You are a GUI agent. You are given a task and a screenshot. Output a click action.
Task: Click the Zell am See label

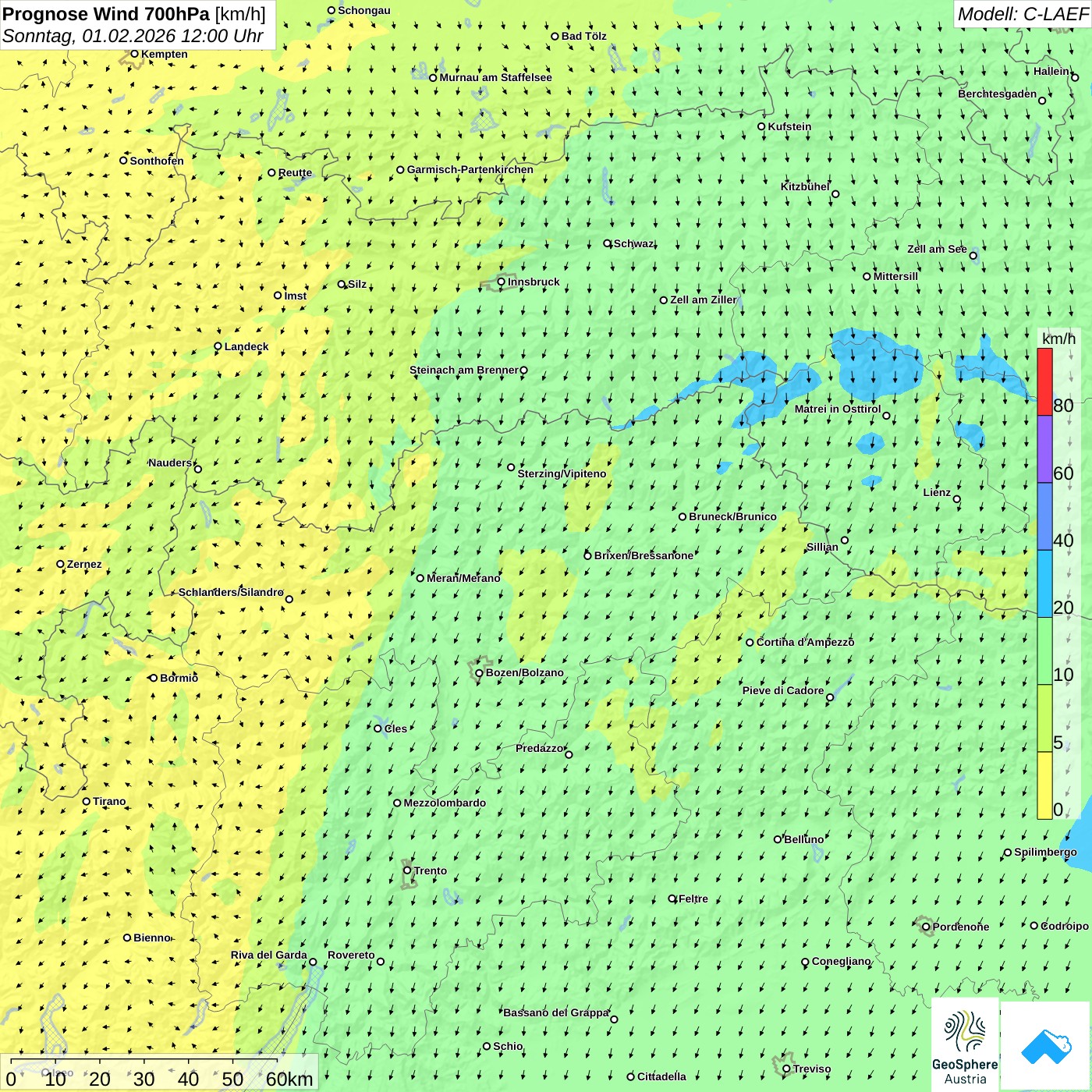pos(937,249)
